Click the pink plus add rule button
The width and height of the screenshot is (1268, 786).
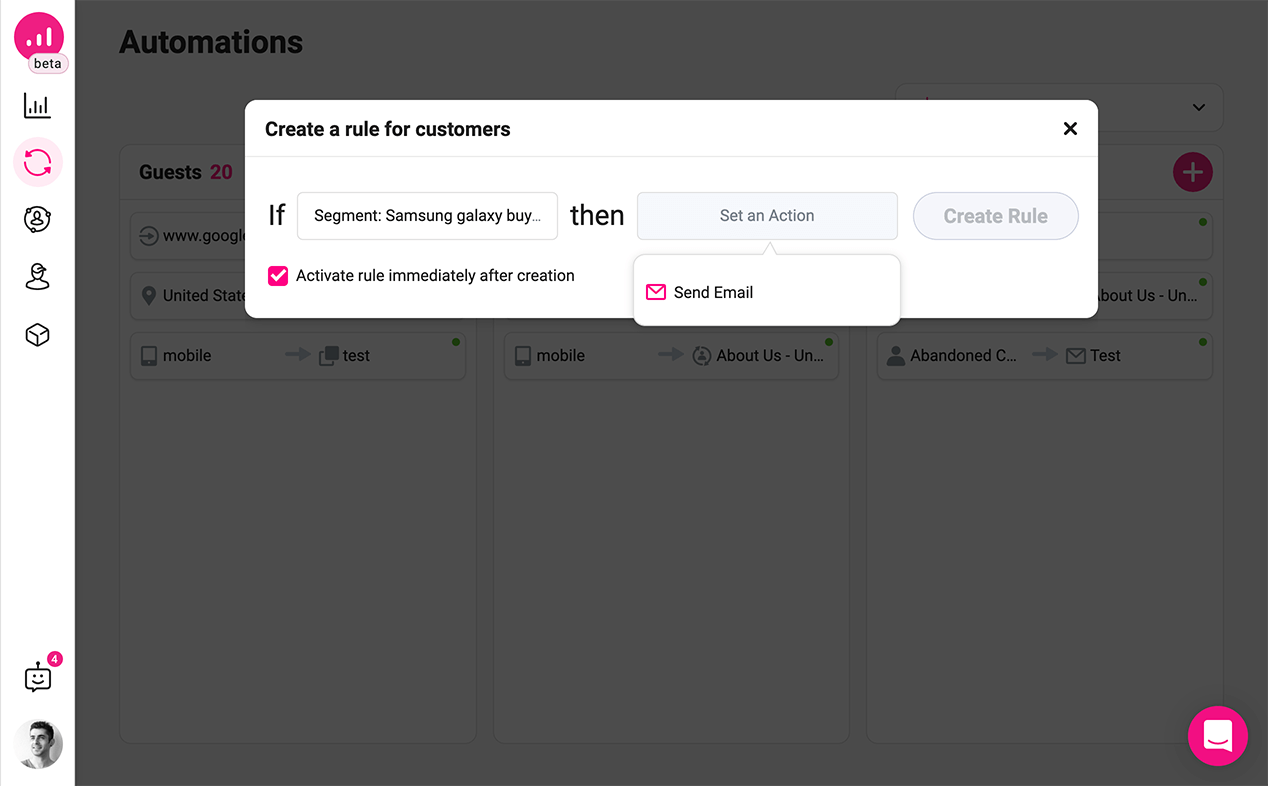tap(1193, 172)
